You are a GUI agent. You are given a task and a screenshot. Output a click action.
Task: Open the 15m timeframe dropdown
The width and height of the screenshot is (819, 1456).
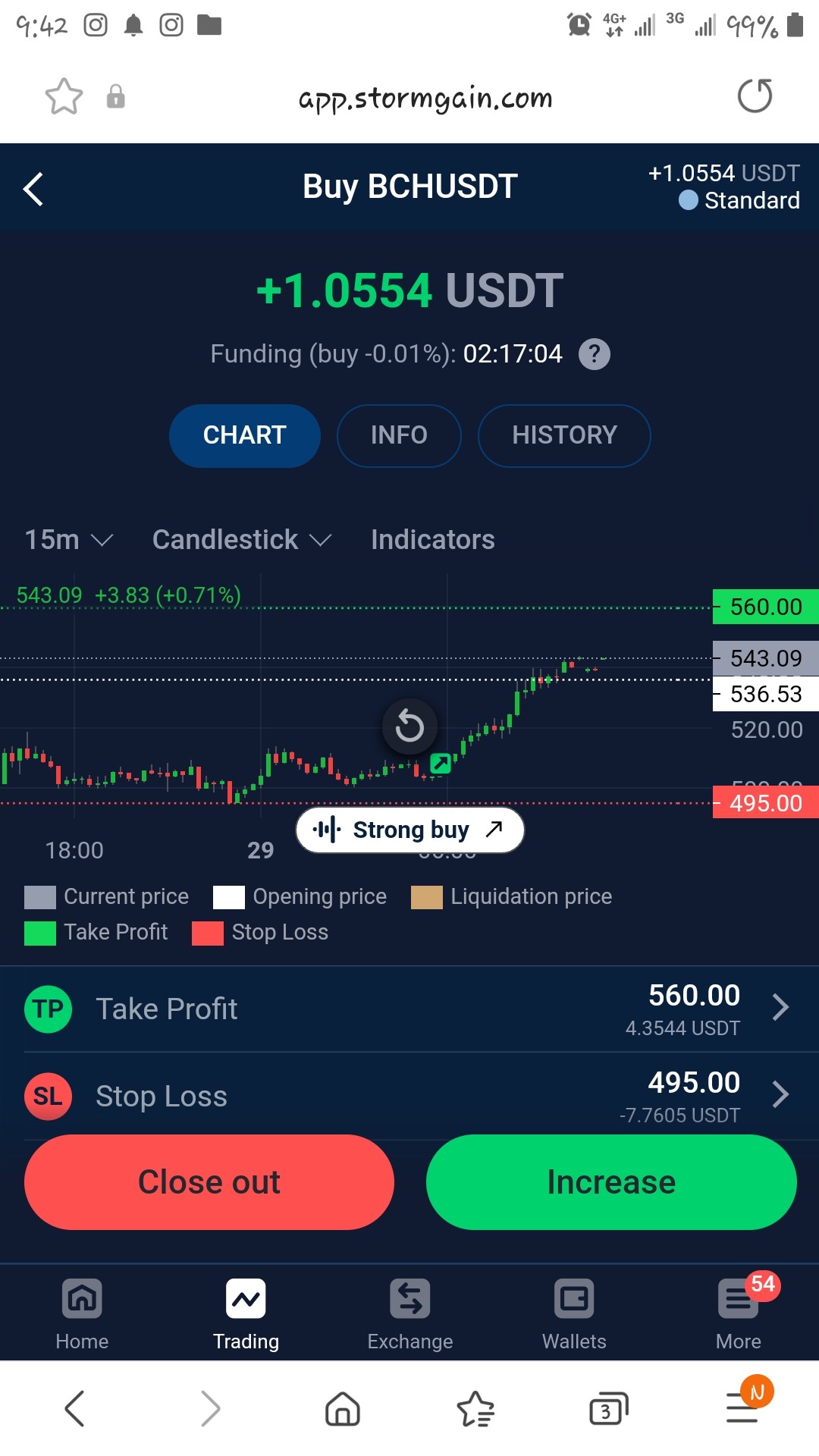[x=68, y=540]
